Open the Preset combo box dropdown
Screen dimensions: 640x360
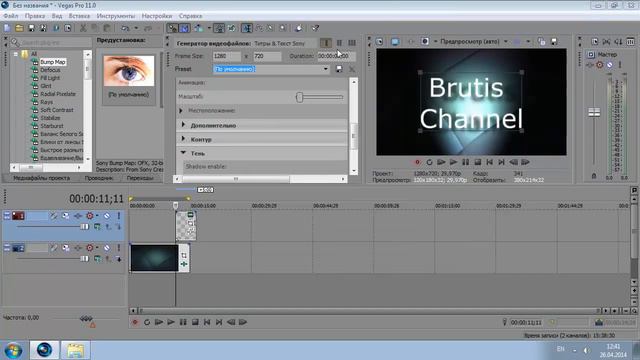pyautogui.click(x=325, y=69)
